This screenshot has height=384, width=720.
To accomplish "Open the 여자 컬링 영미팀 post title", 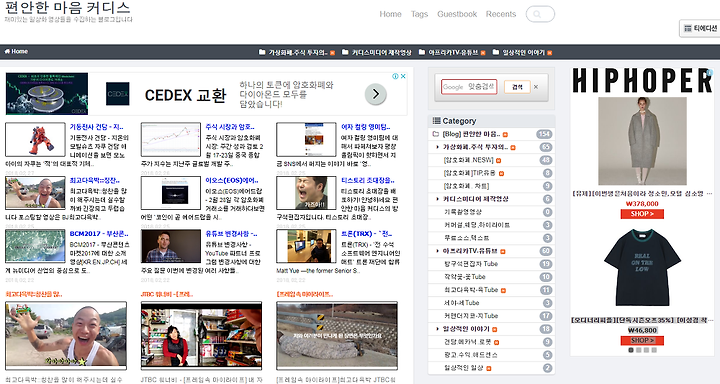I will point(366,127).
